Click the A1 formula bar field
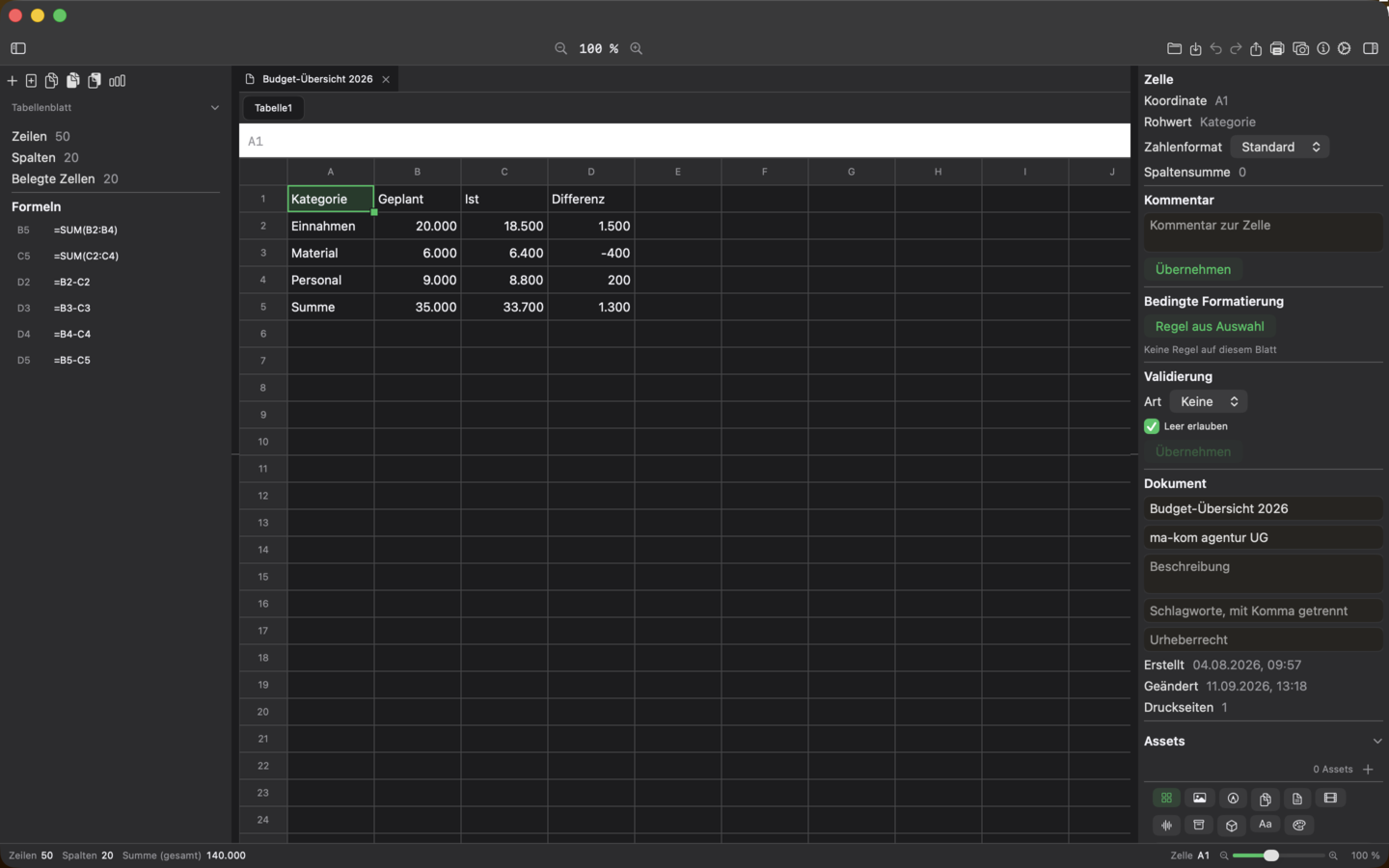 (685, 141)
